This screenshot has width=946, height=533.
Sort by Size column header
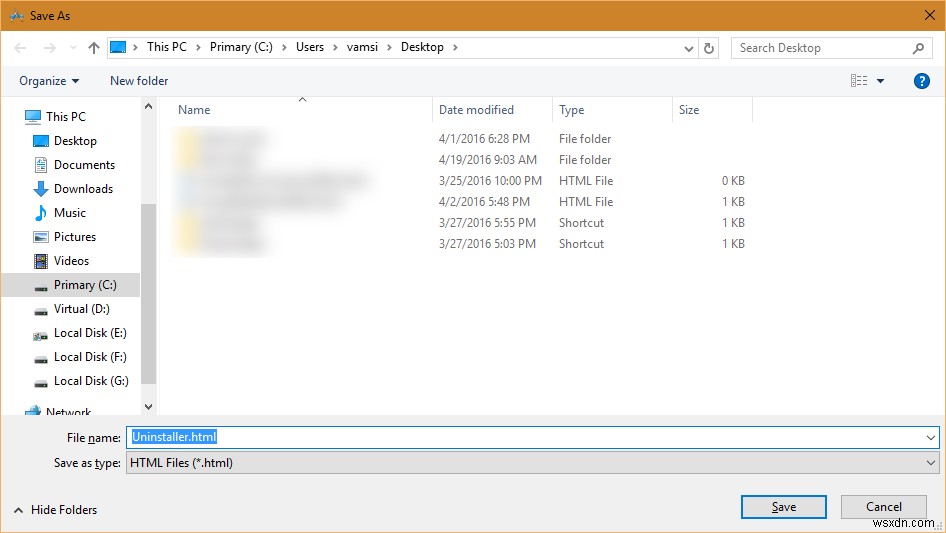click(x=689, y=110)
